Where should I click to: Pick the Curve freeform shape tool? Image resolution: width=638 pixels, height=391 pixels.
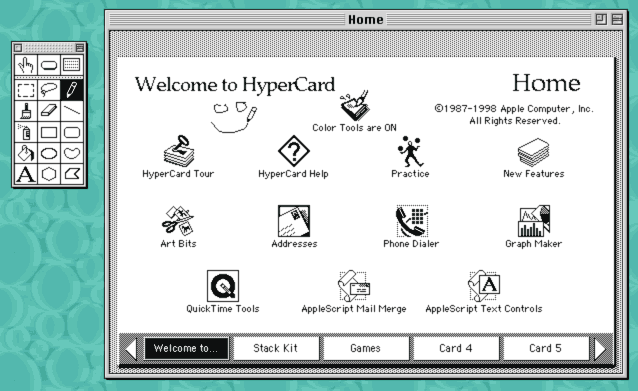[x=72, y=153]
